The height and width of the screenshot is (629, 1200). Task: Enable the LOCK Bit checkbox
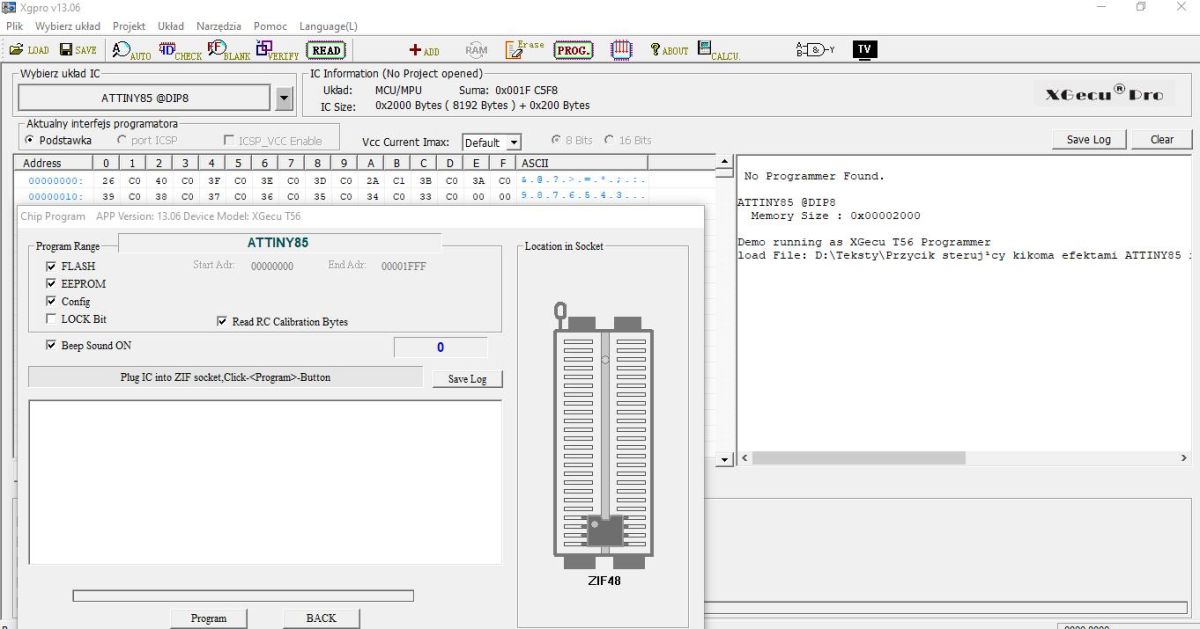point(51,319)
